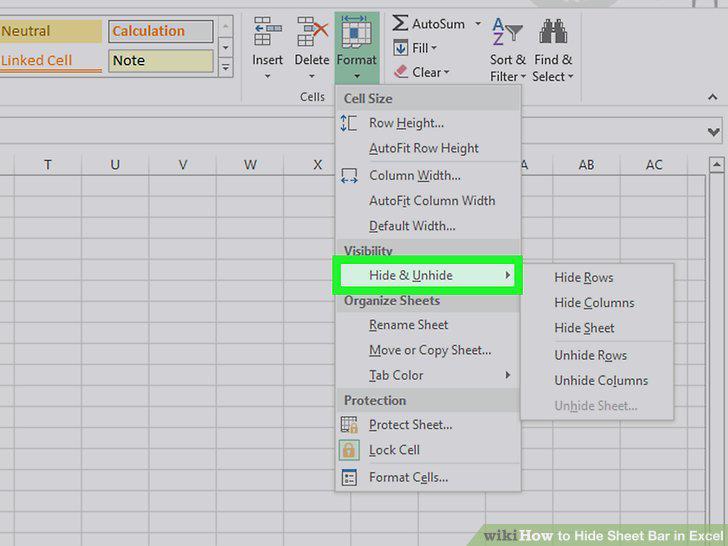Open the Clear dropdown arrow
This screenshot has height=546, width=728.
[x=447, y=72]
